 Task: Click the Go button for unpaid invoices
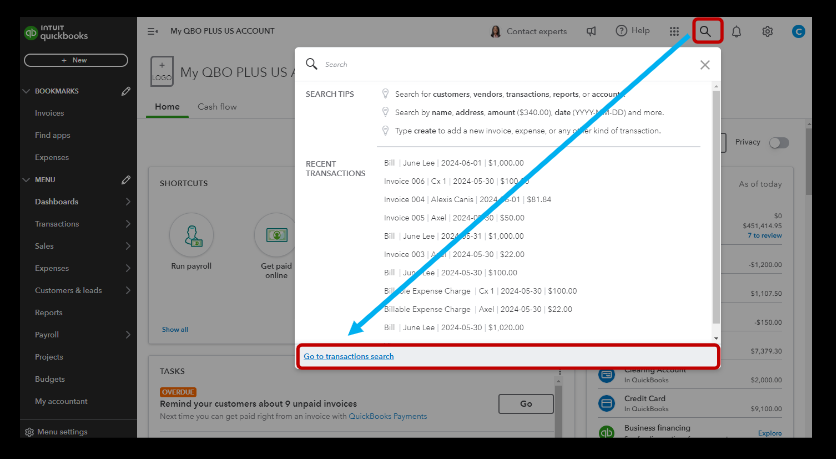tap(526, 404)
